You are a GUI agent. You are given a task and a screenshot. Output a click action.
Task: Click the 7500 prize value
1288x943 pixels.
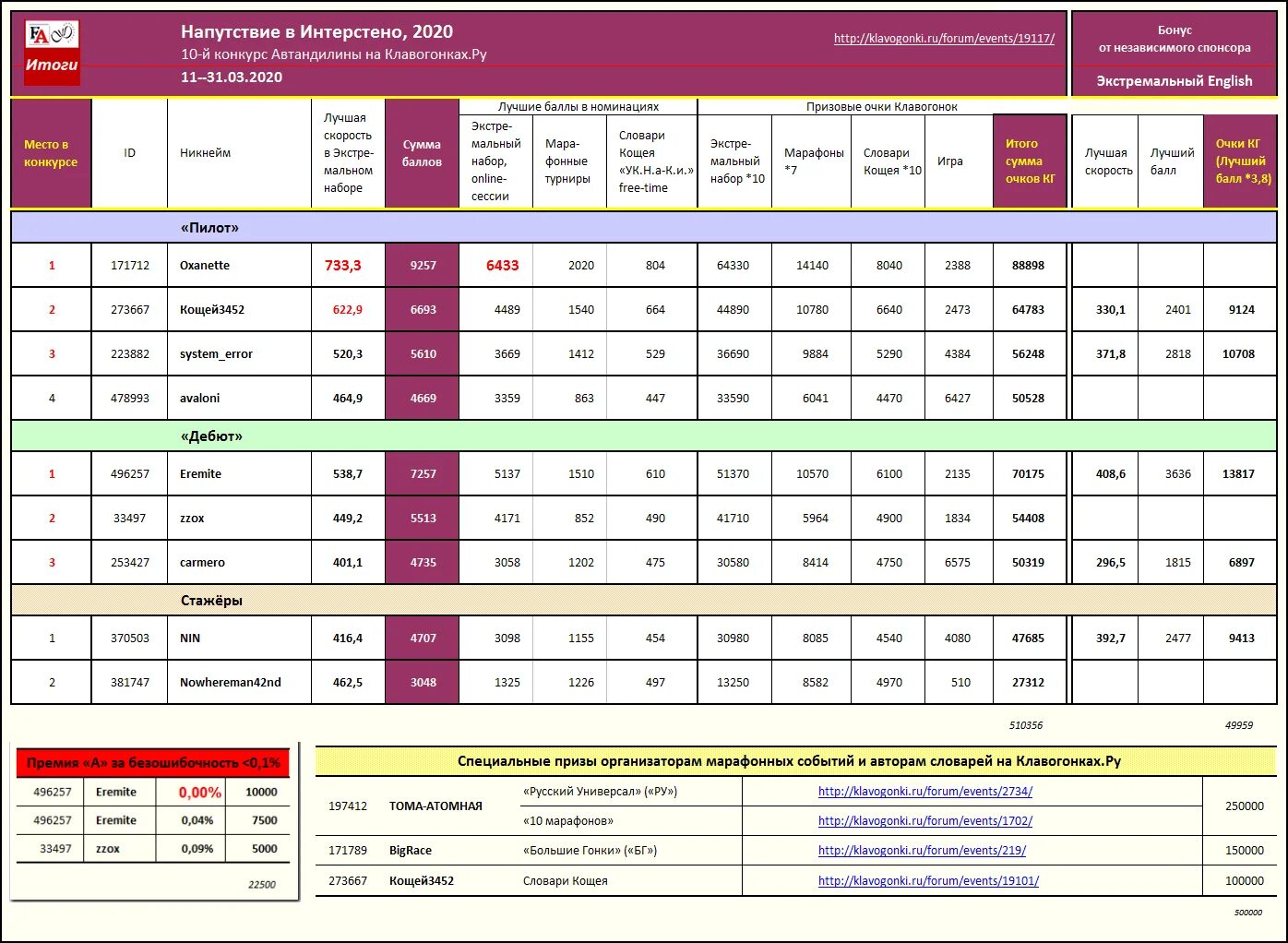[265, 820]
